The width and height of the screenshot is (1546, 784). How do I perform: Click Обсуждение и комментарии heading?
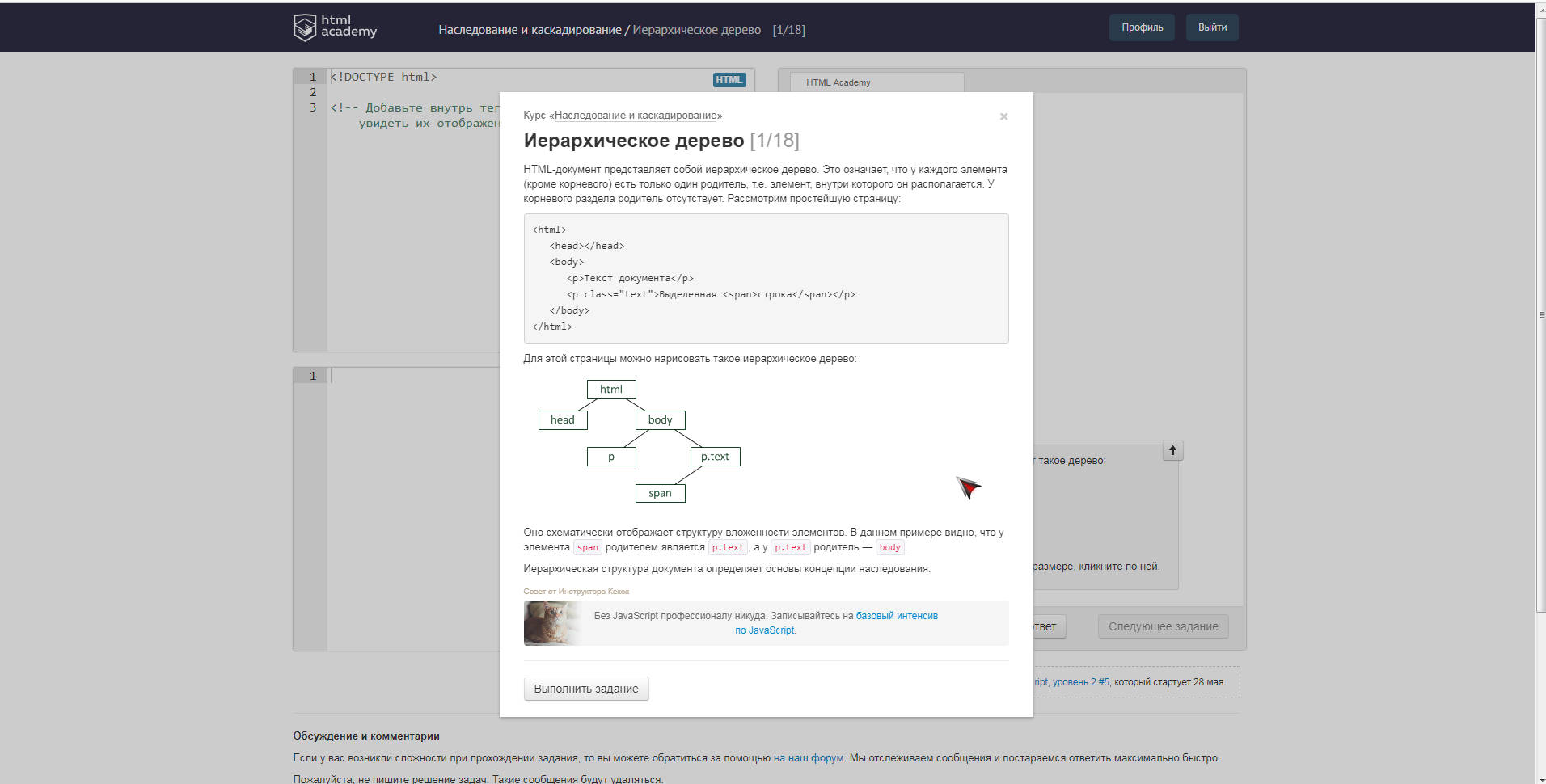pyautogui.click(x=366, y=736)
